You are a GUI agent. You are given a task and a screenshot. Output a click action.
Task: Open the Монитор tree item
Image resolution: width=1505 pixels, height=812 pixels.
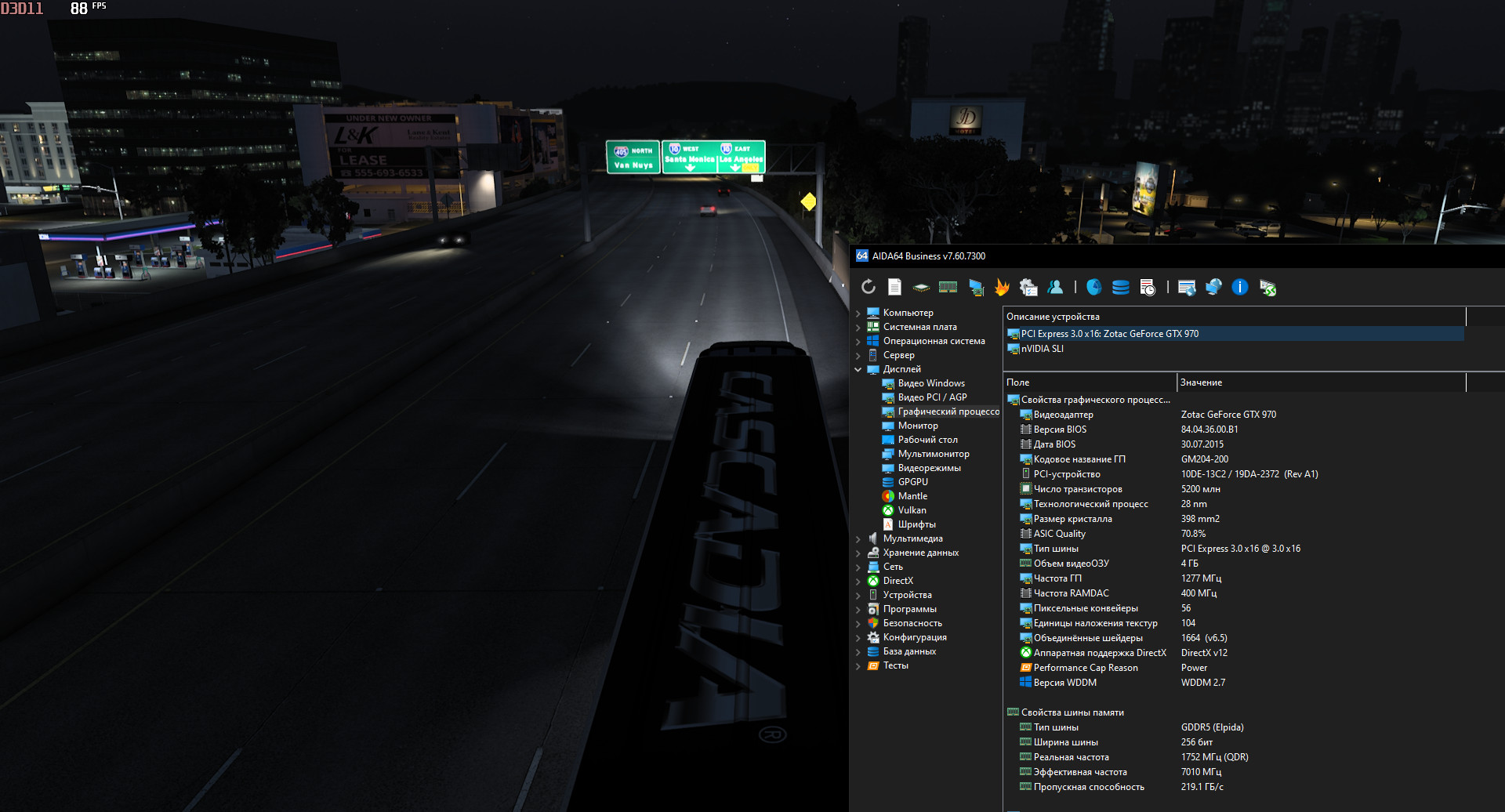coord(917,426)
